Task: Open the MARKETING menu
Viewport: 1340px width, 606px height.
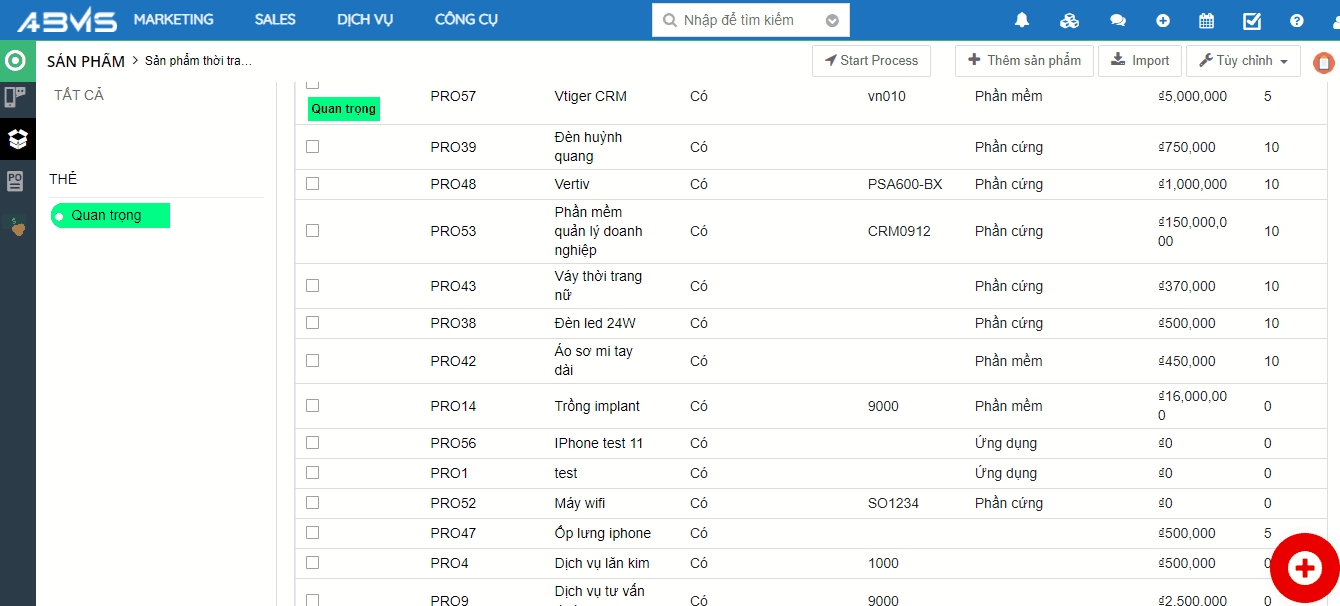Action: (173, 19)
